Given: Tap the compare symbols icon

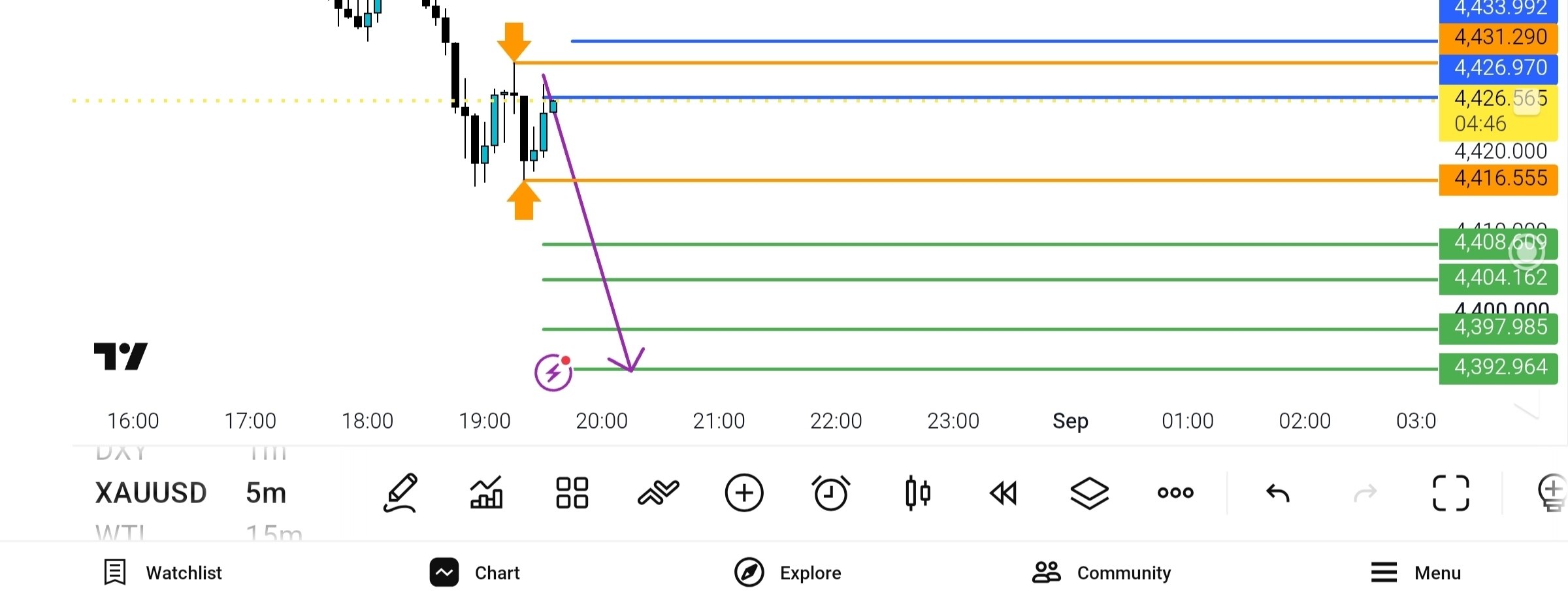Looking at the screenshot, I should click(658, 493).
